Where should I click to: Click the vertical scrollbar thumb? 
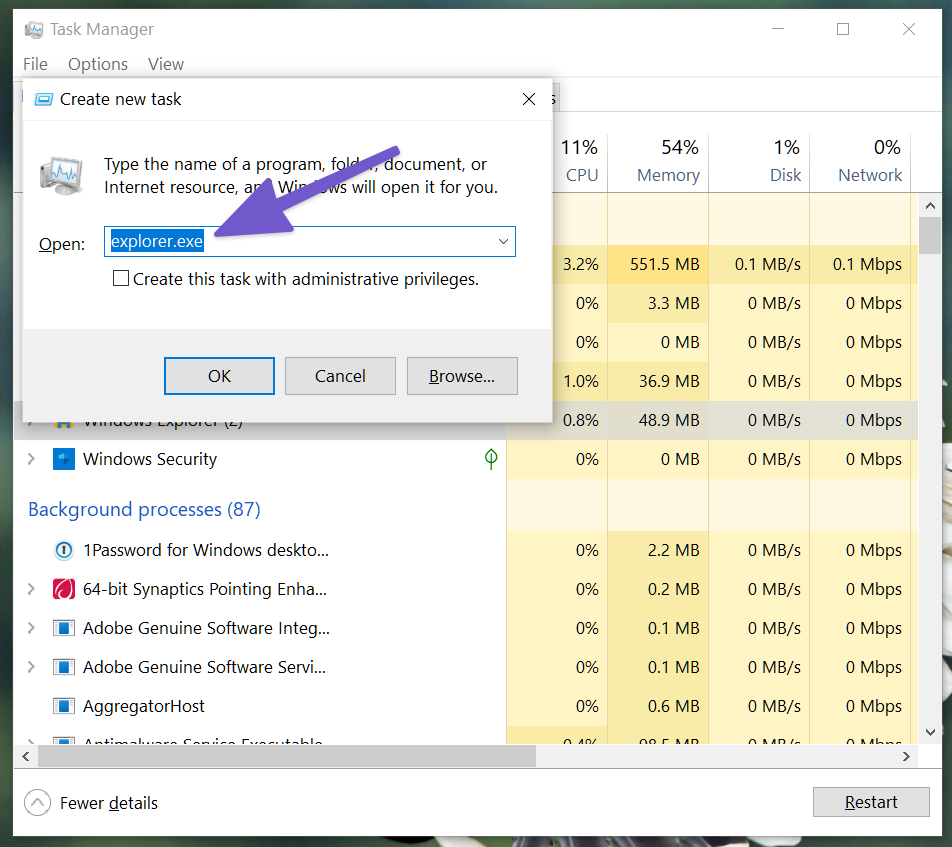930,236
